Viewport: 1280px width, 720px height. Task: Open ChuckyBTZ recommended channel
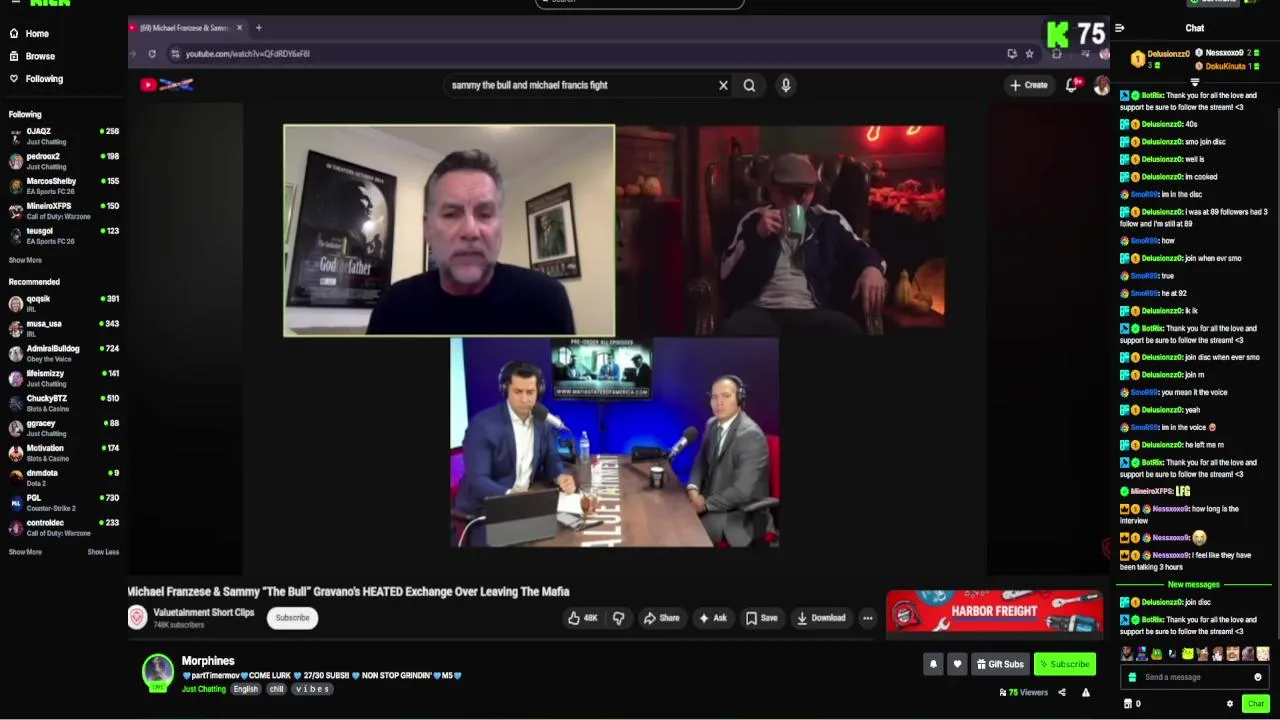pyautogui.click(x=63, y=403)
